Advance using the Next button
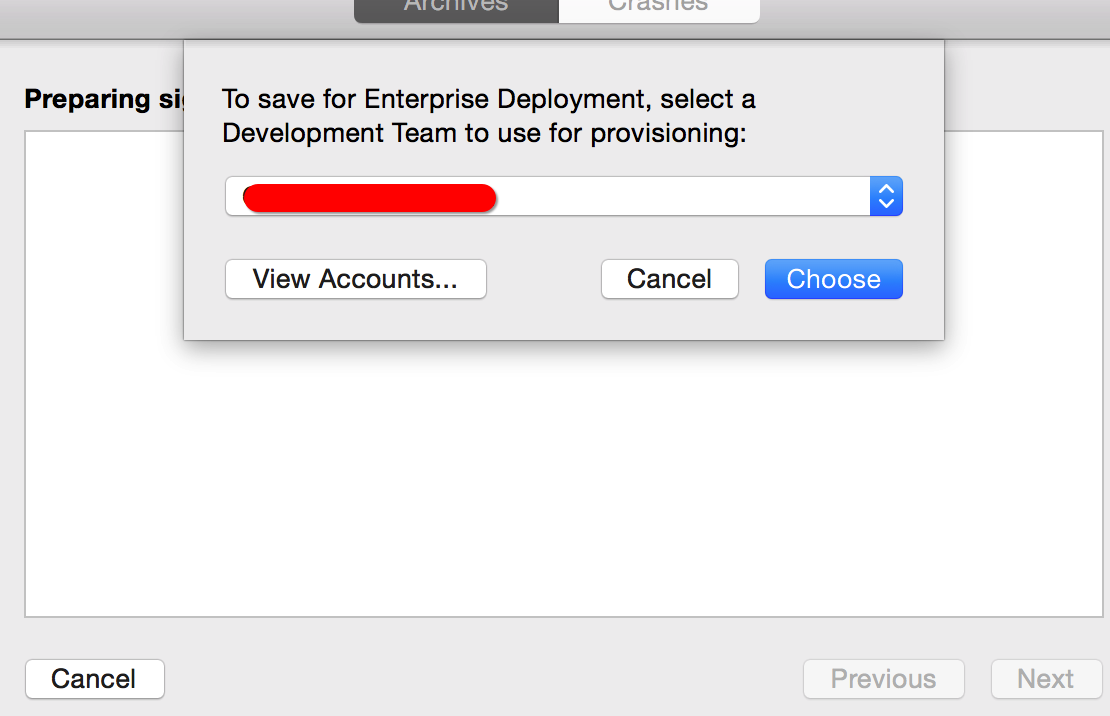Screen dimensions: 1110x716 pyautogui.click(x=1046, y=679)
